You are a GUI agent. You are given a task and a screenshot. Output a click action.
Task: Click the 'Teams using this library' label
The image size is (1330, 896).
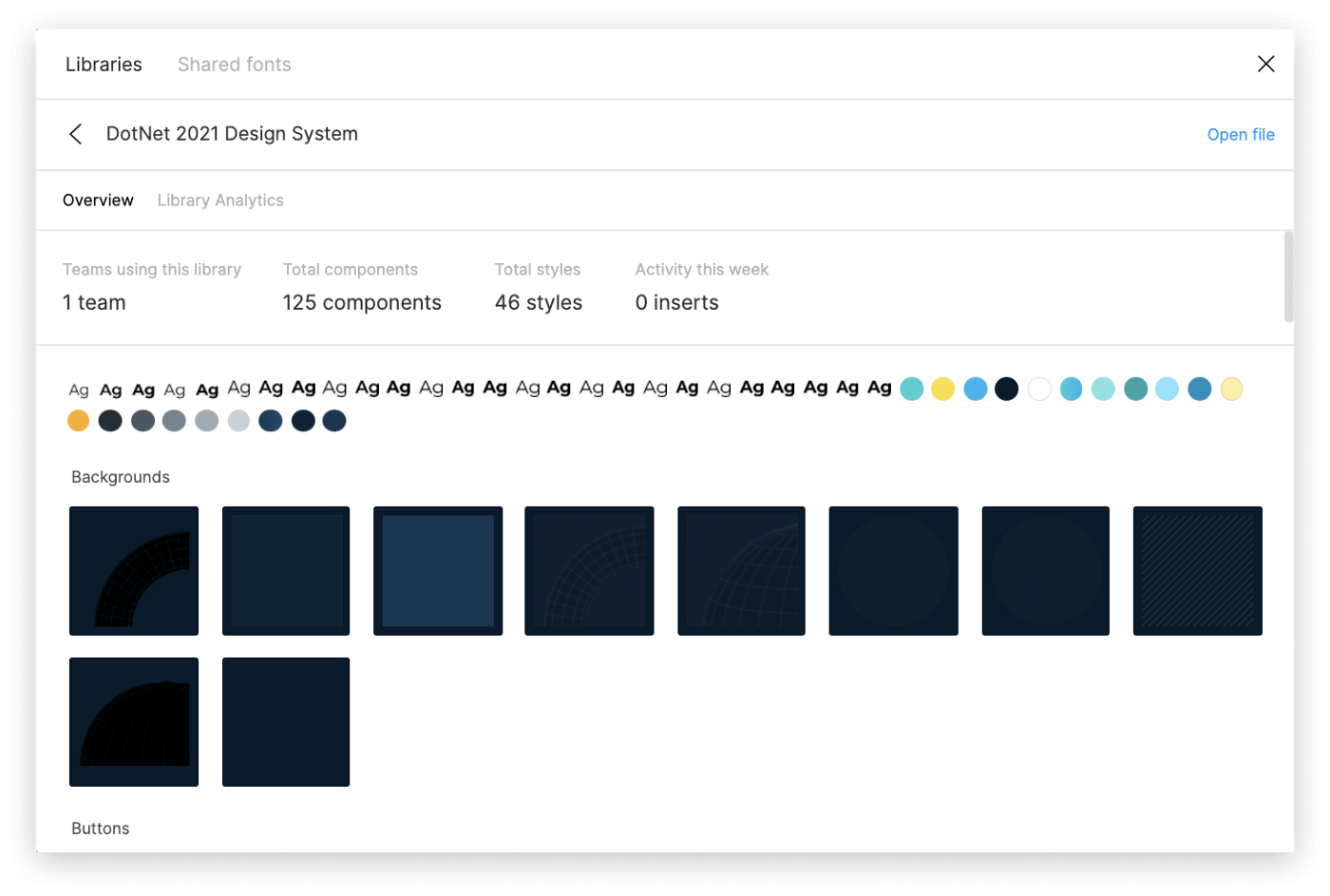(x=152, y=270)
